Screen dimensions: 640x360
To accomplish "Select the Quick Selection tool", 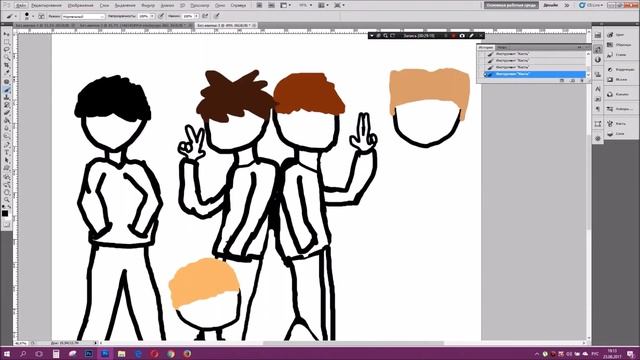I will (6, 58).
